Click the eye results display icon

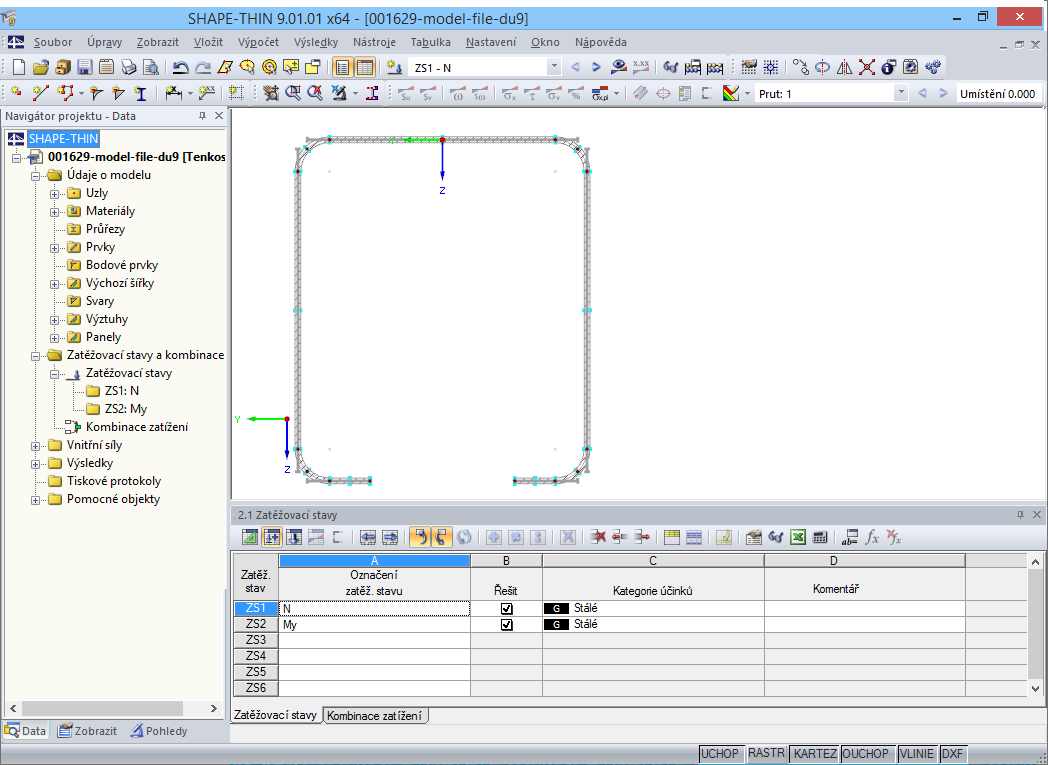coord(619,67)
